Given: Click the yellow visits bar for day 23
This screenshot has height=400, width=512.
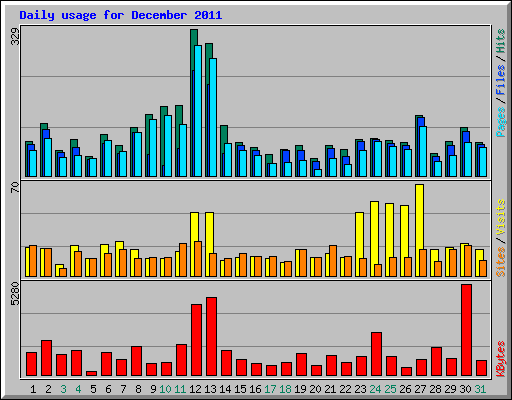Looking at the screenshot, I should [x=360, y=235].
